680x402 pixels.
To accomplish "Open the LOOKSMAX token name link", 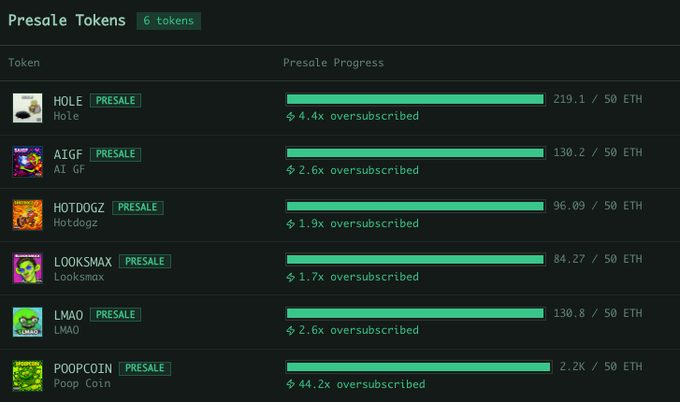I will pos(82,261).
